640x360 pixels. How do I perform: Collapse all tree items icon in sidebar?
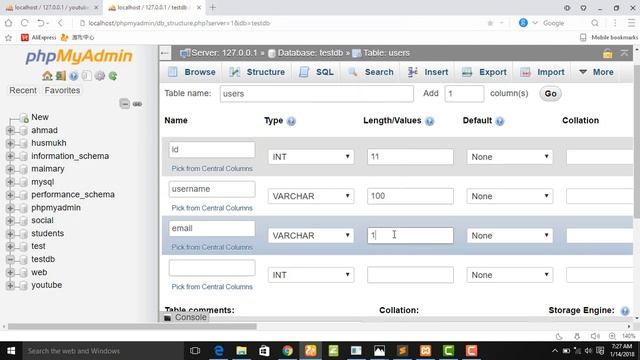124,104
